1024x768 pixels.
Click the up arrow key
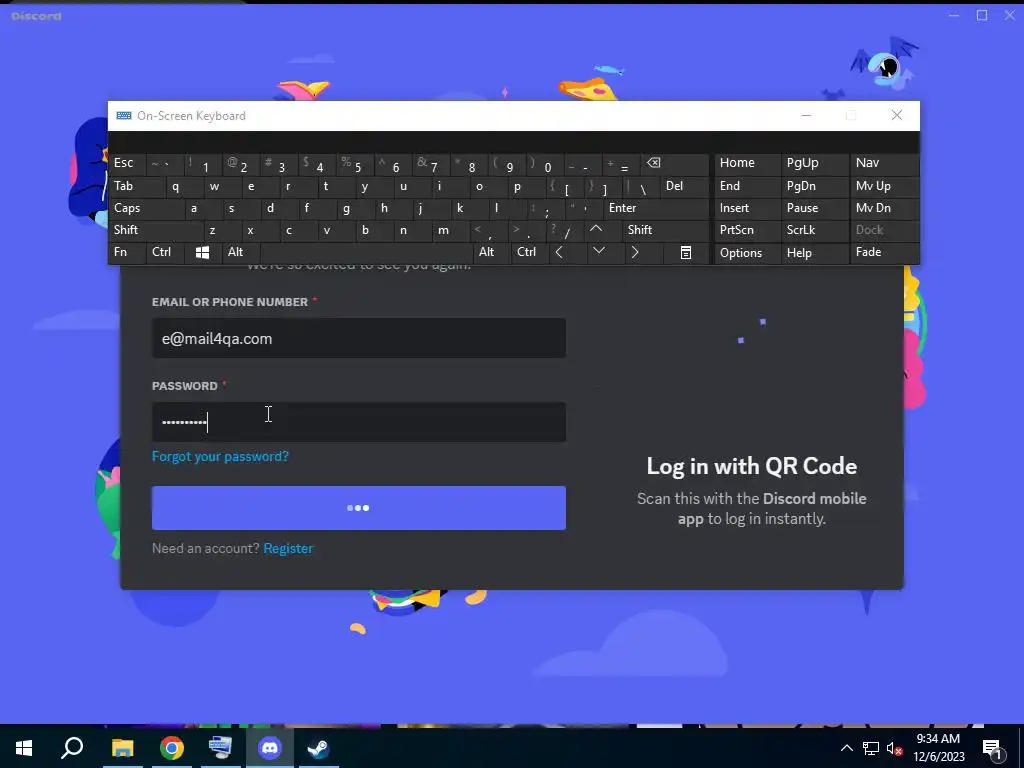596,230
